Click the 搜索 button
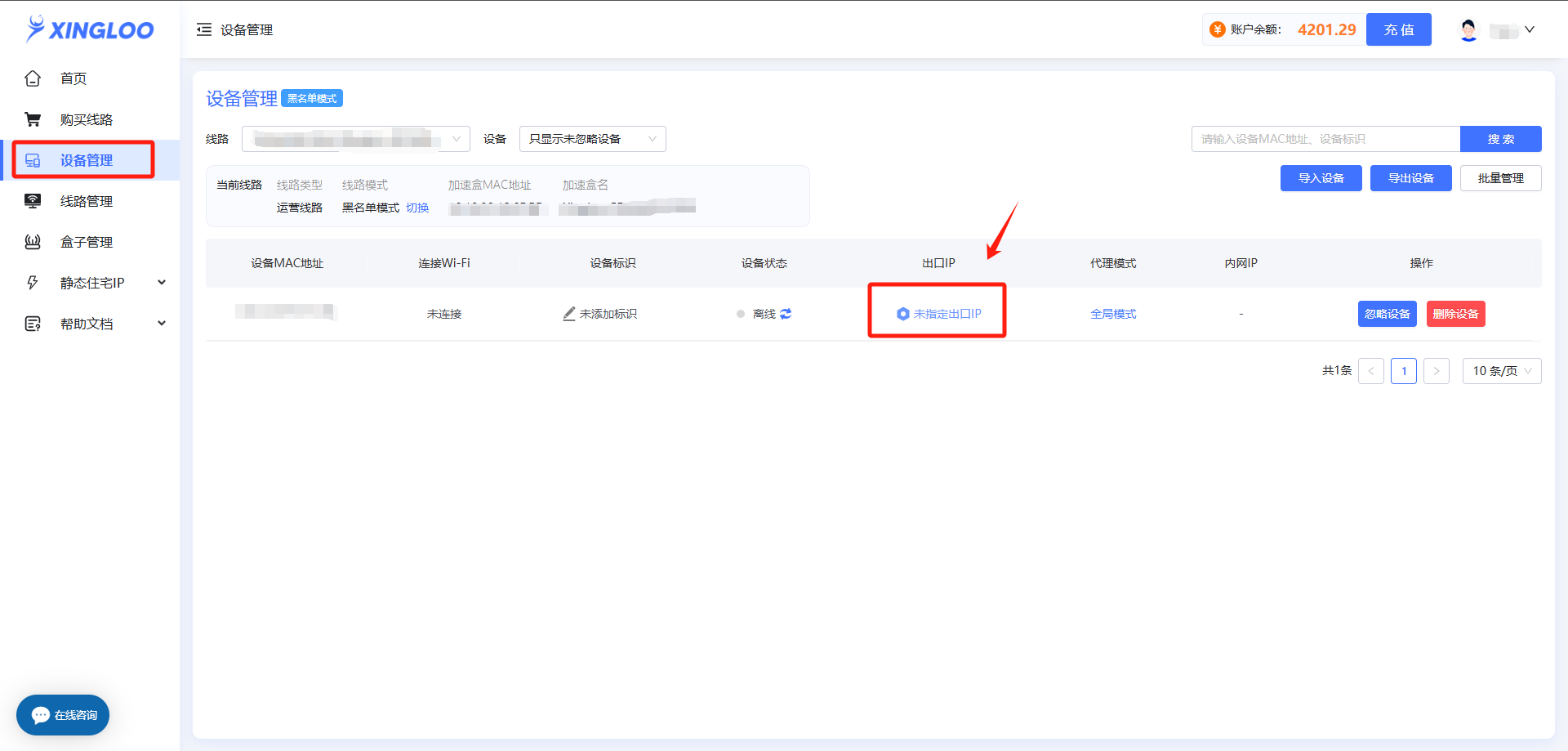The width and height of the screenshot is (1568, 751). (x=1501, y=139)
